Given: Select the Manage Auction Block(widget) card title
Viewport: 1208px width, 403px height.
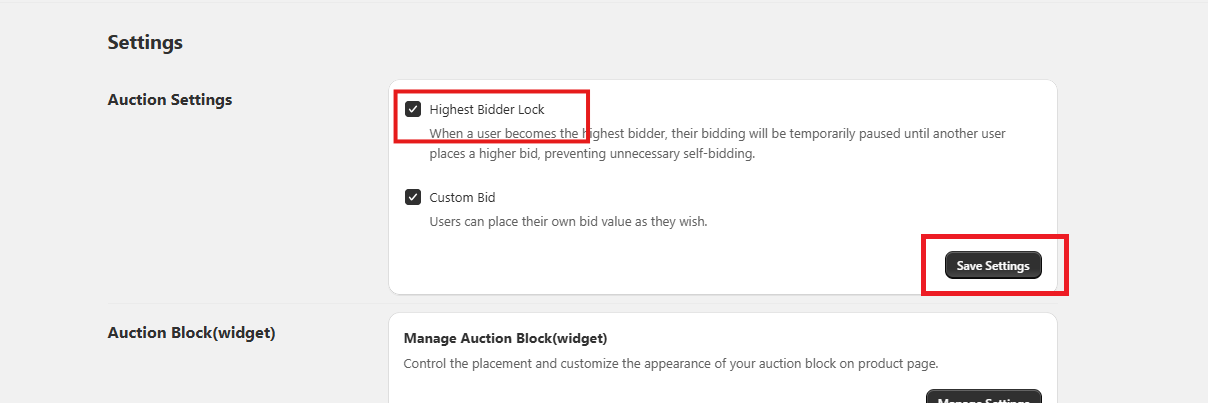Looking at the screenshot, I should [x=505, y=338].
